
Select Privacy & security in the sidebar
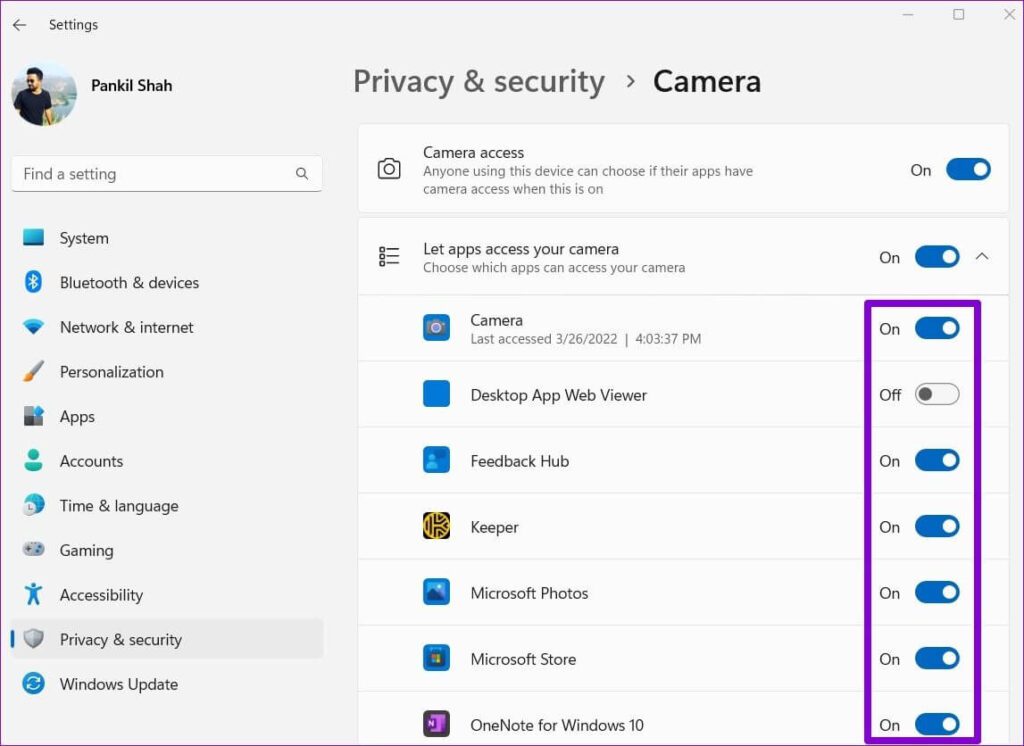click(120, 639)
